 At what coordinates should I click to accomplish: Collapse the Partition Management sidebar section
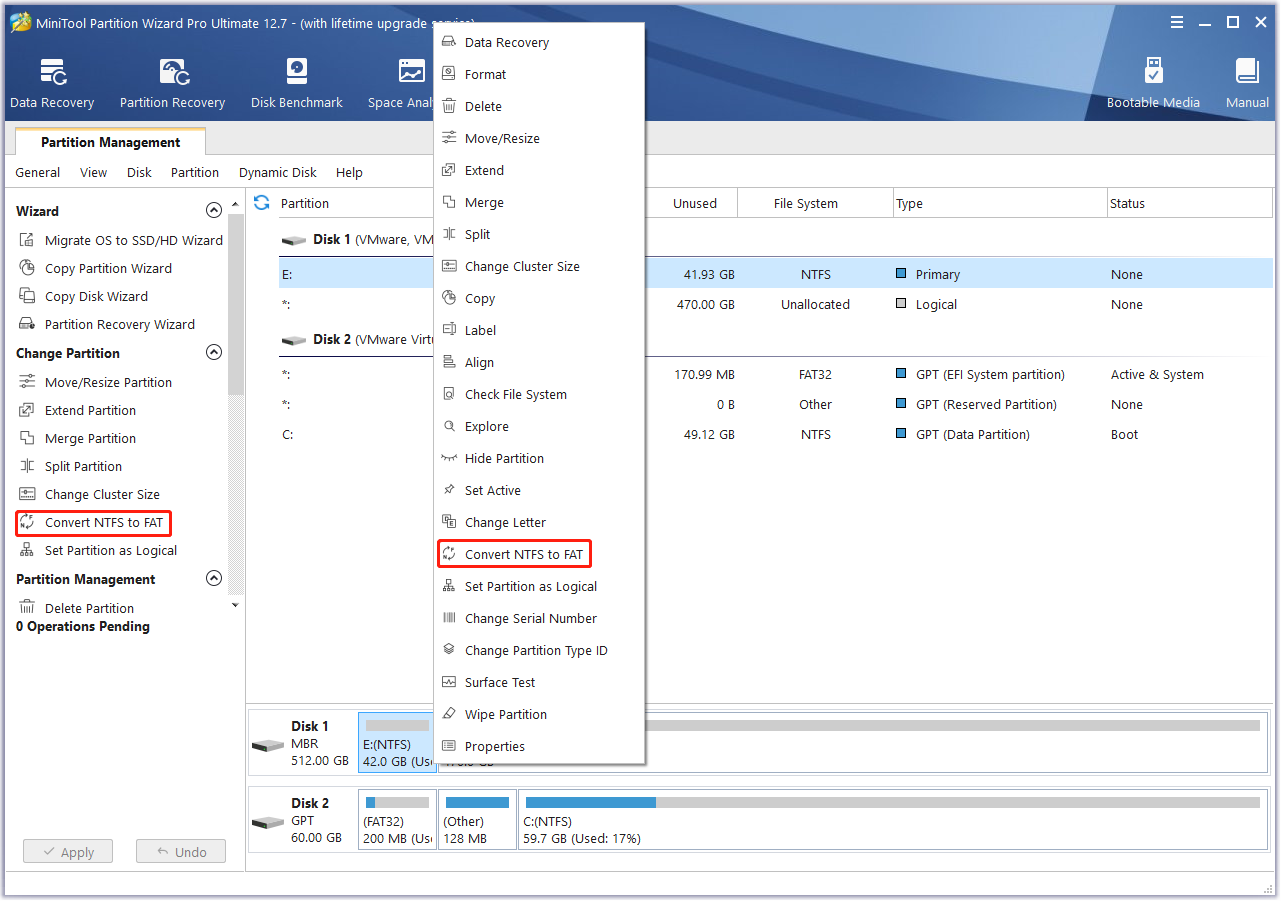point(213,579)
